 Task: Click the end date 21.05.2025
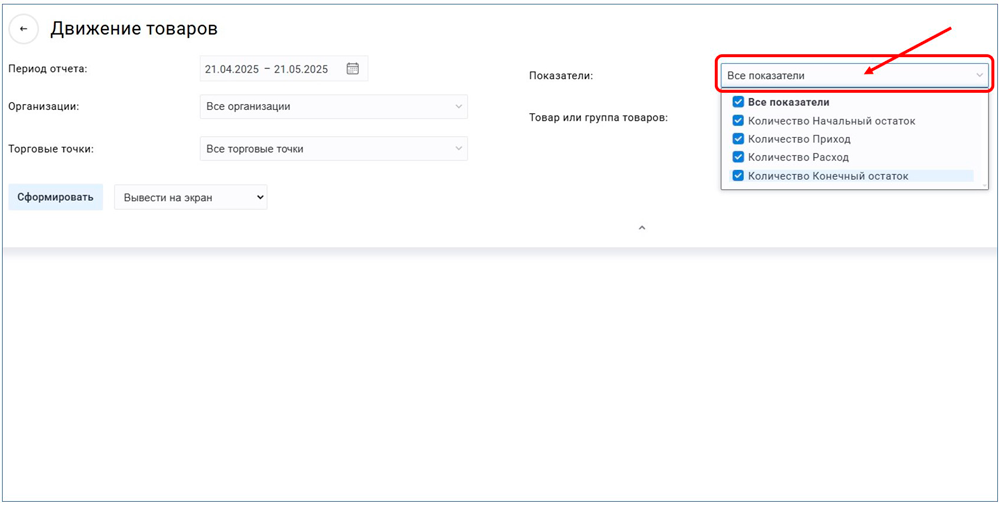tap(301, 69)
